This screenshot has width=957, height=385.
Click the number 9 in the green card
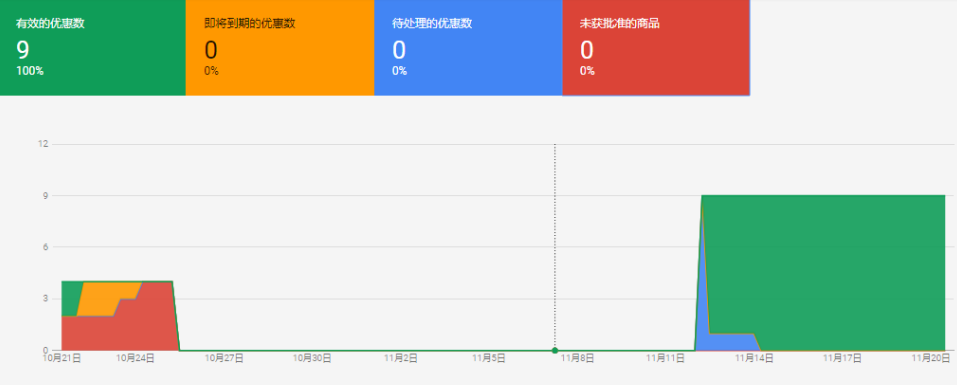pyautogui.click(x=22, y=51)
